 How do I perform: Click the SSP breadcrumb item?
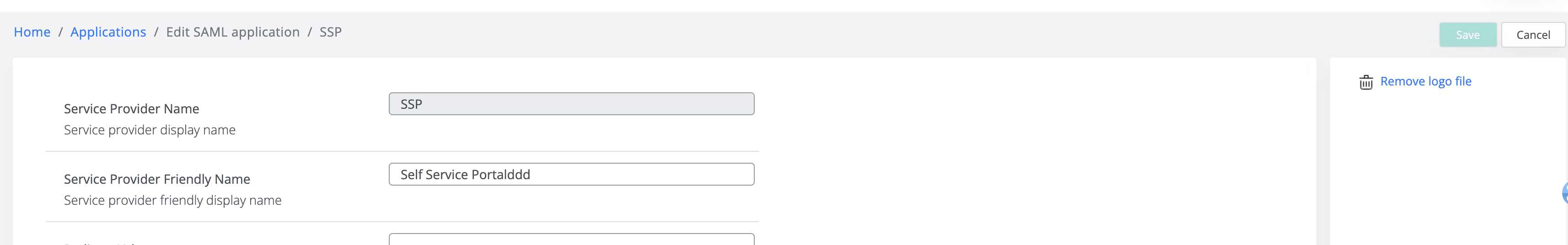tap(331, 32)
